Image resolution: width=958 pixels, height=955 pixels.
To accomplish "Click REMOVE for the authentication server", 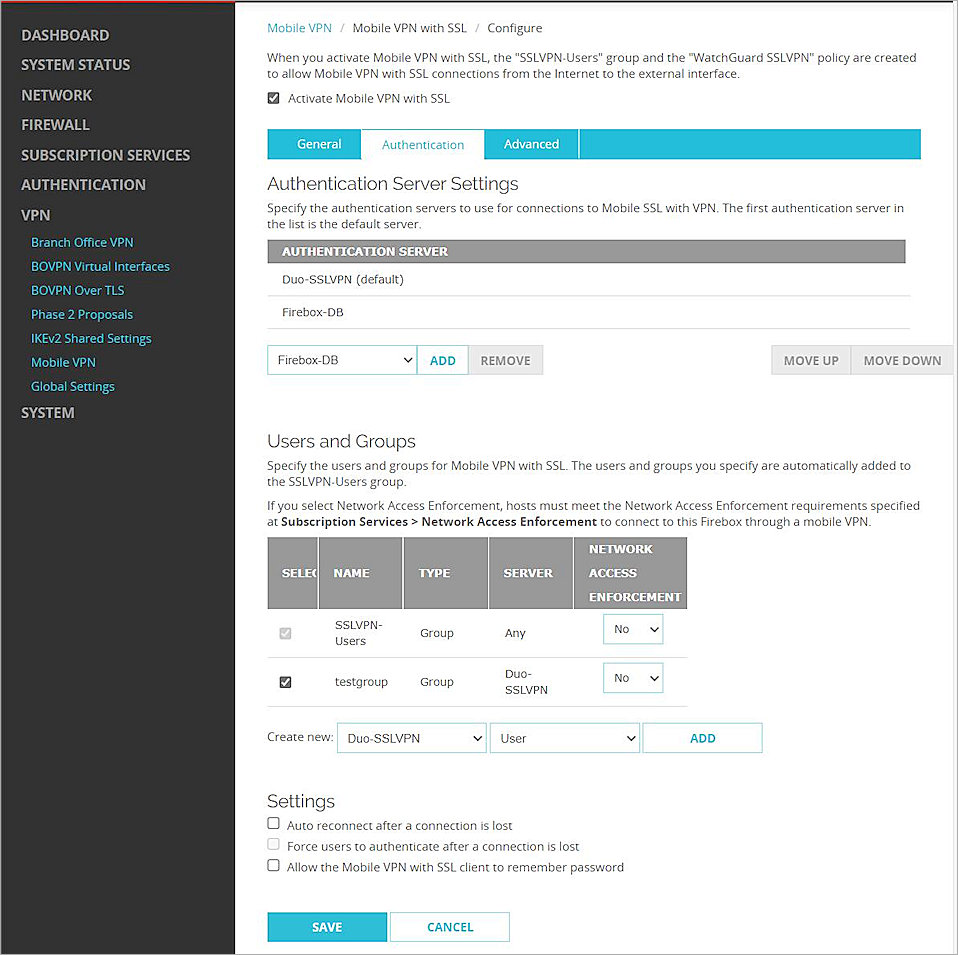I will coord(505,359).
